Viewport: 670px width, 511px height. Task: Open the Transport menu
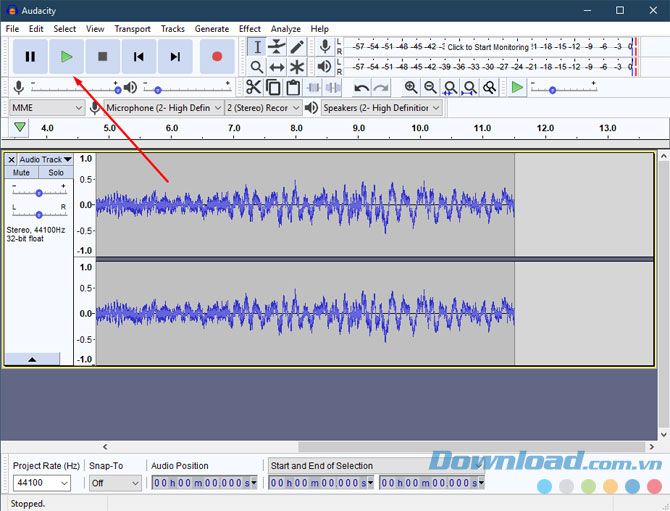point(132,29)
